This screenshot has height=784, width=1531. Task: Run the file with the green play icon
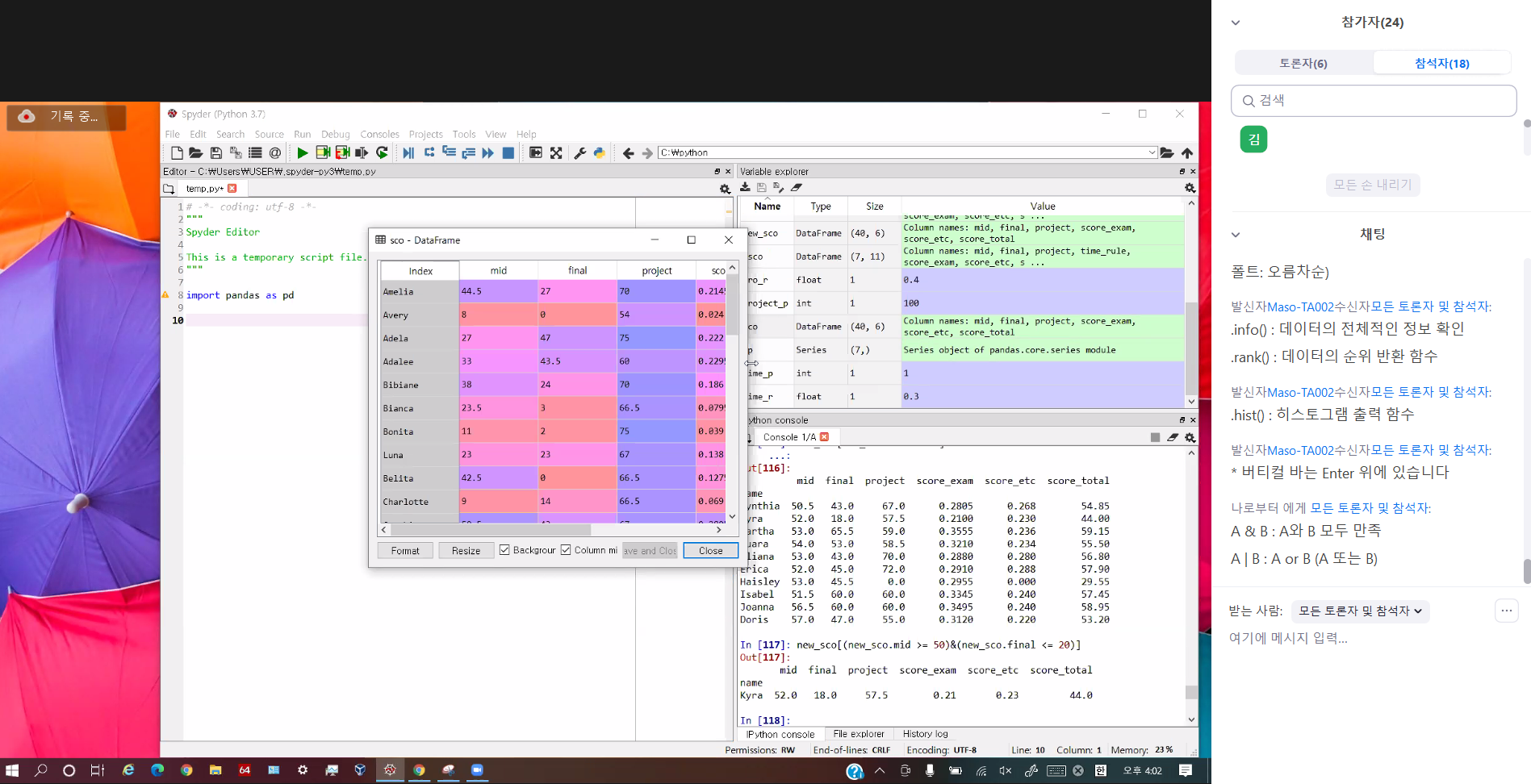[303, 153]
